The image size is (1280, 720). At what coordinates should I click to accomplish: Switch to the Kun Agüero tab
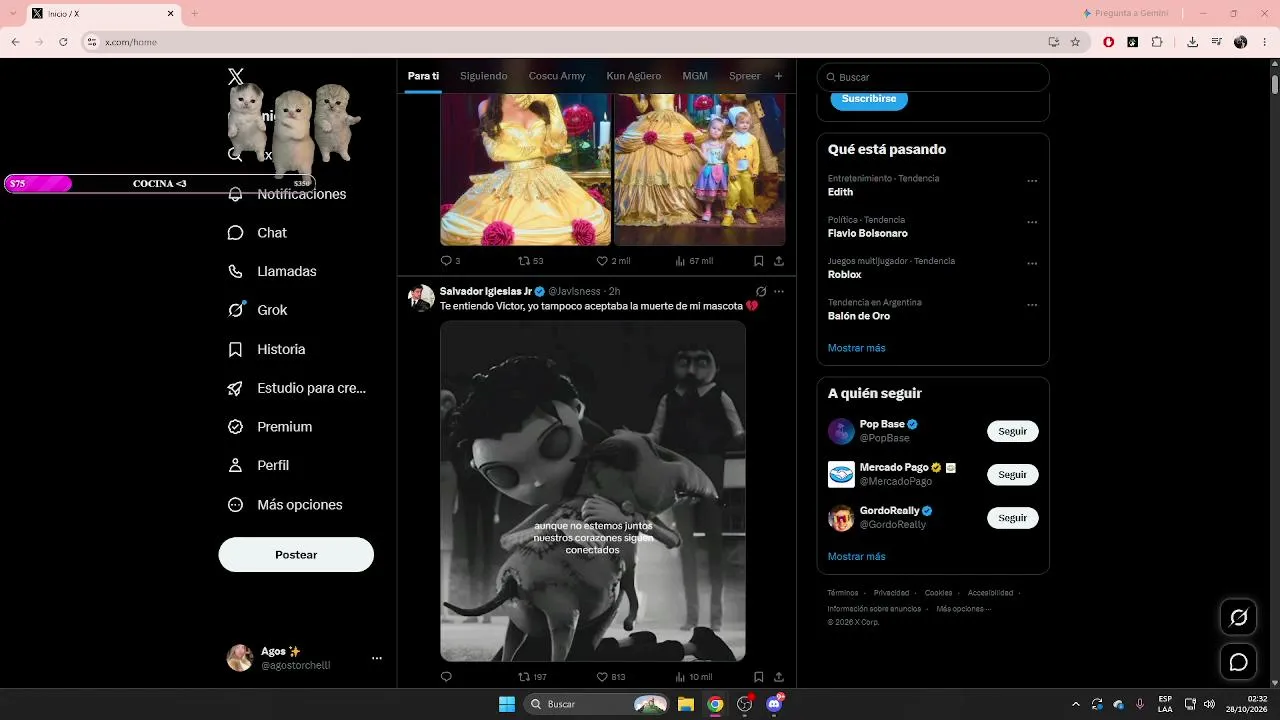point(634,76)
